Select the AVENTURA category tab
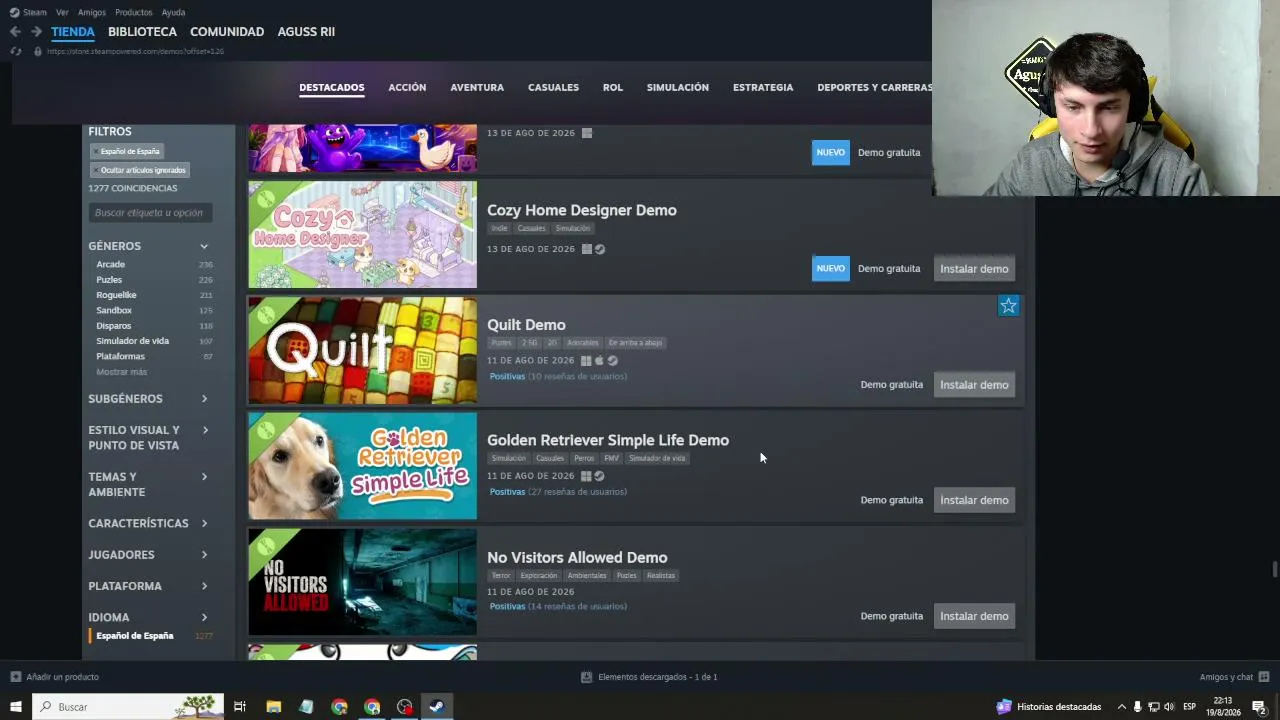 pyautogui.click(x=477, y=88)
